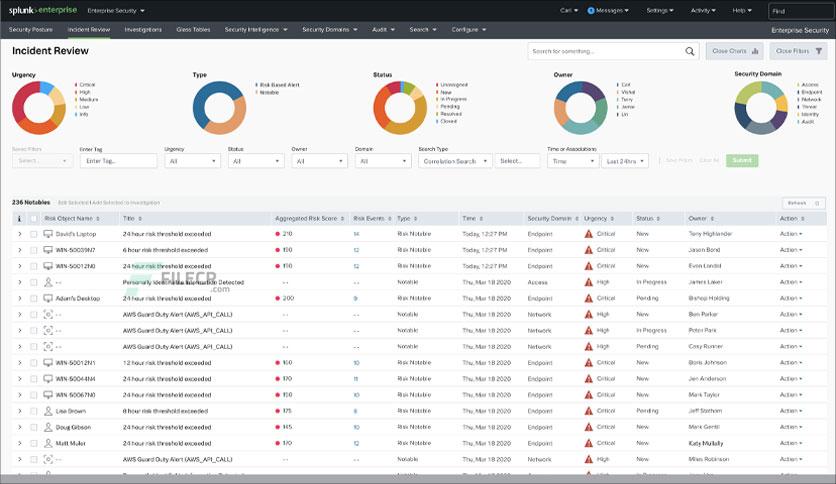This screenshot has height=484, width=836.
Task: Click the Find field in top bar
Action: tap(802, 11)
